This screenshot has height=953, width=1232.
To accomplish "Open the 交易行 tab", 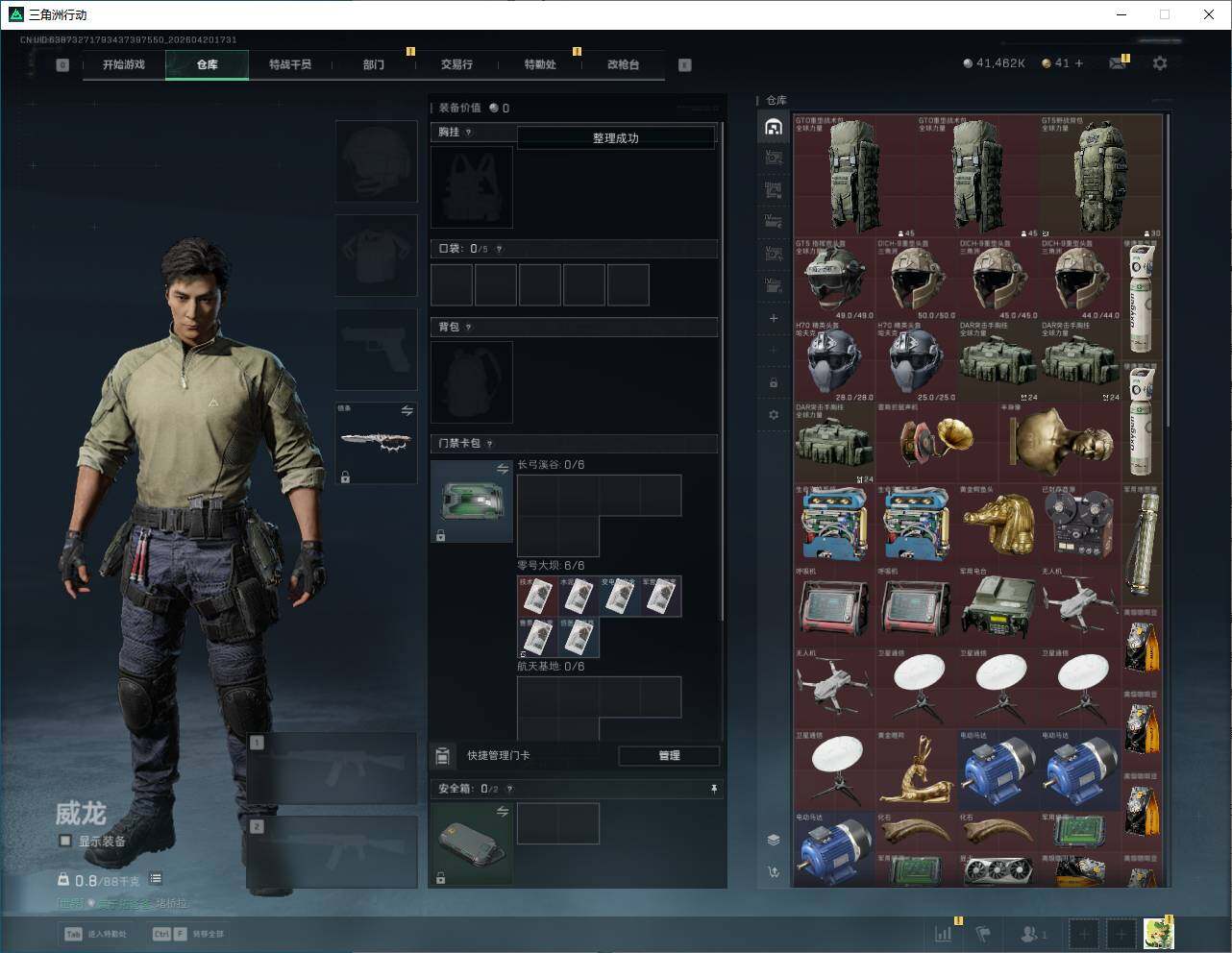I will point(456,64).
